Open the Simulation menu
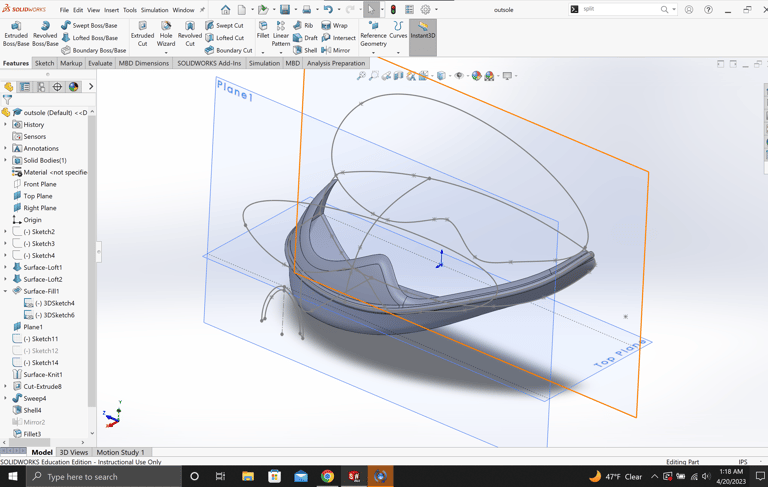This screenshot has height=487, width=768. pos(154,10)
